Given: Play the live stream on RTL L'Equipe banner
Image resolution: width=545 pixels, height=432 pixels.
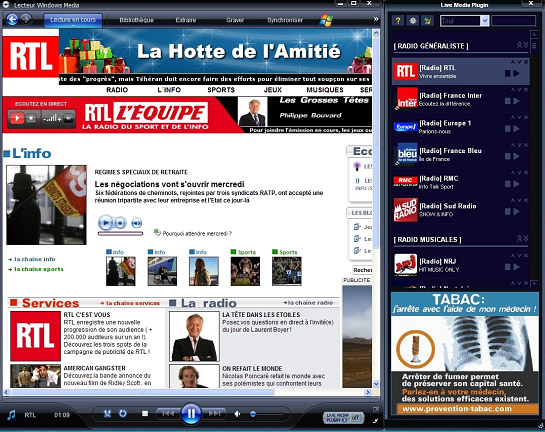Looking at the screenshot, I should (17, 118).
